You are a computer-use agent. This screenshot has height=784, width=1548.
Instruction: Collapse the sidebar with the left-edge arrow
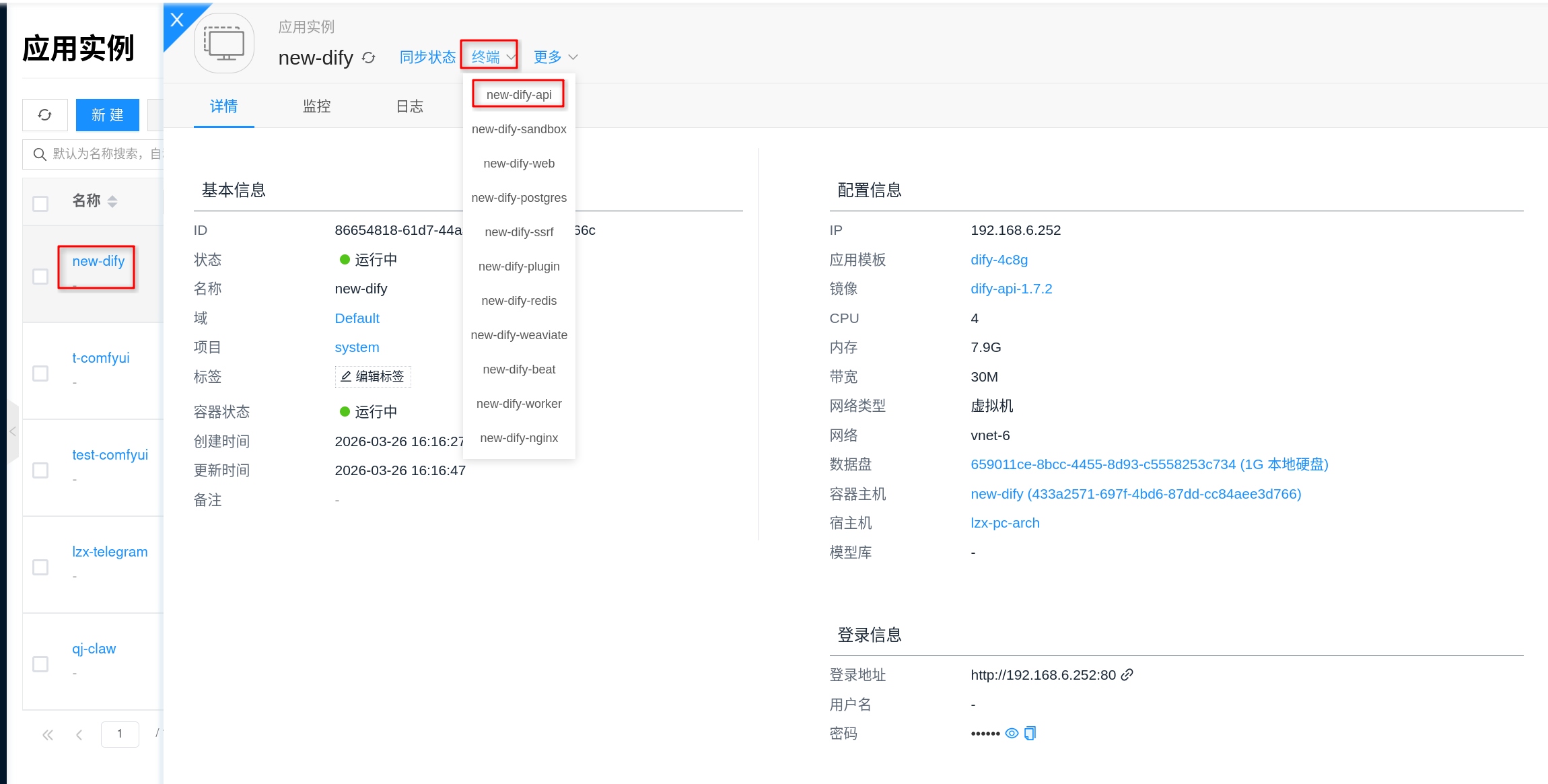click(x=13, y=431)
